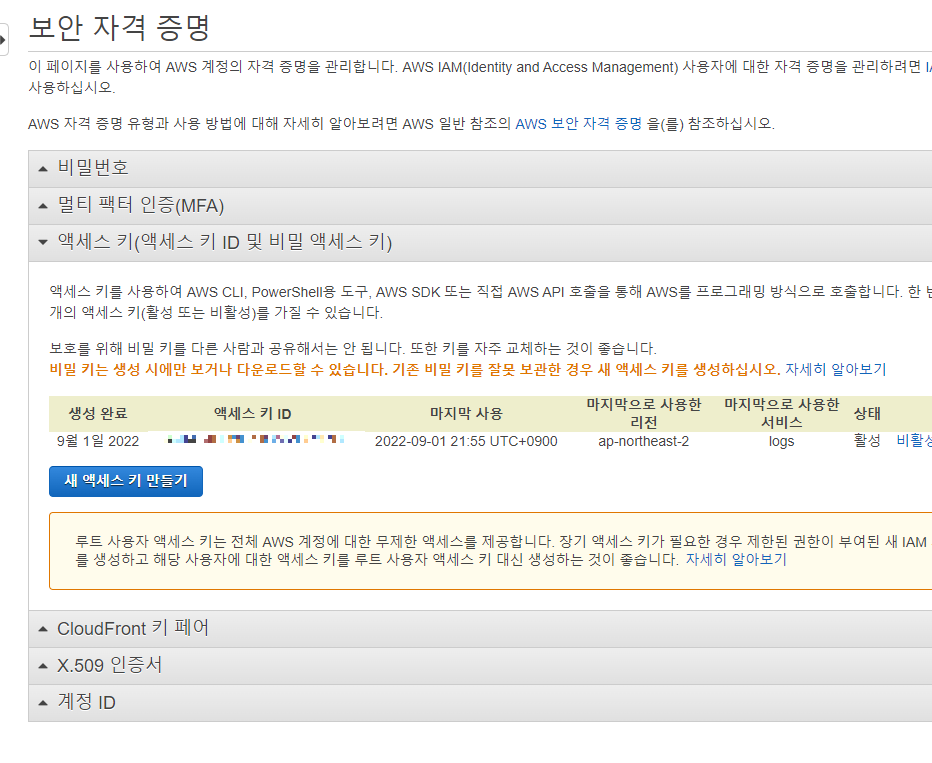Click the 액세스 키 ID column header
932x763 pixels.
(253, 414)
